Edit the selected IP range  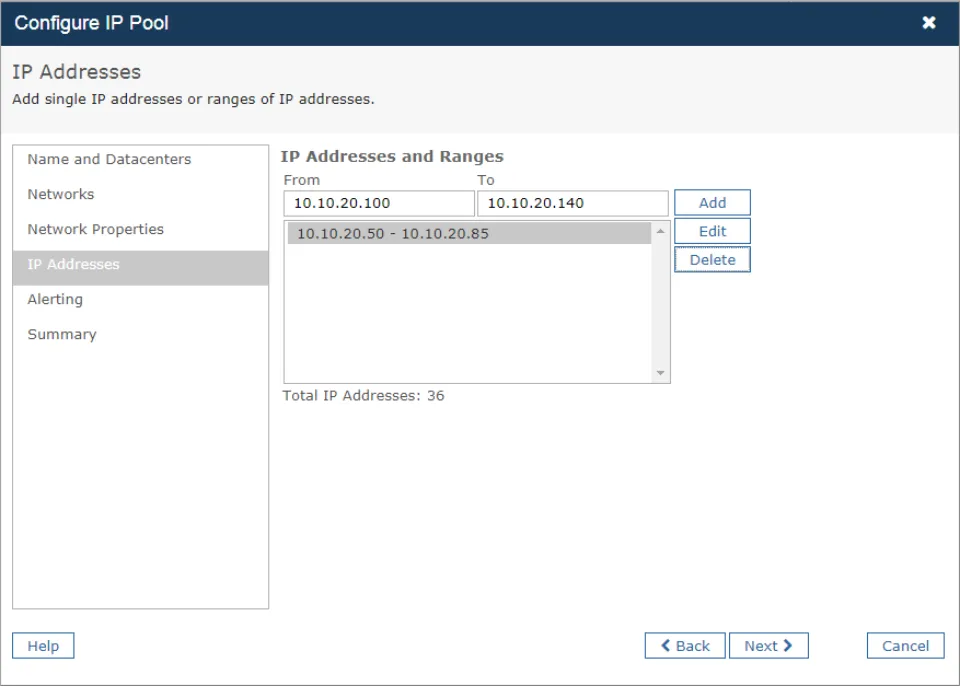(712, 232)
